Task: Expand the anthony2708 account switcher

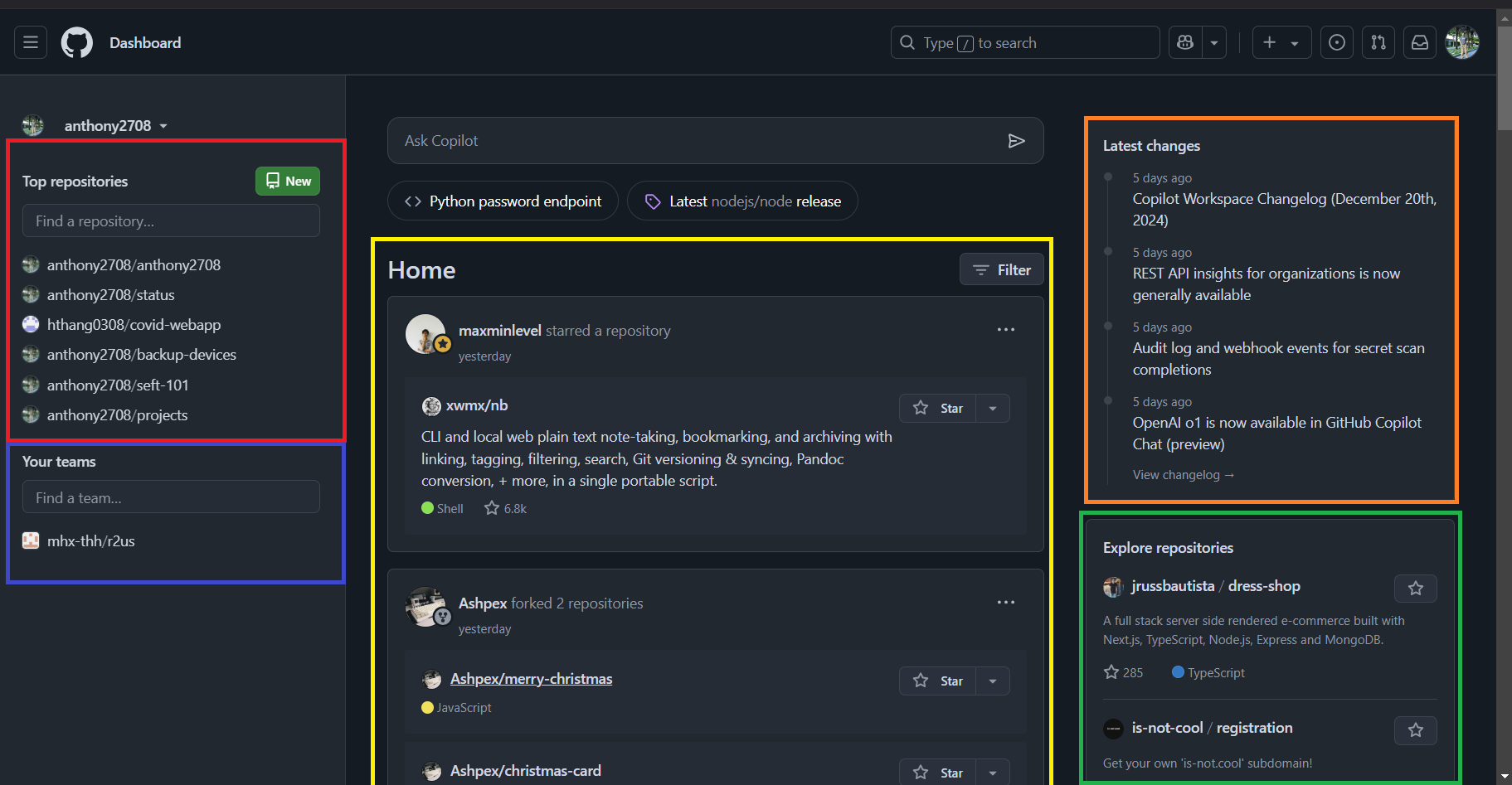Action: (x=116, y=126)
